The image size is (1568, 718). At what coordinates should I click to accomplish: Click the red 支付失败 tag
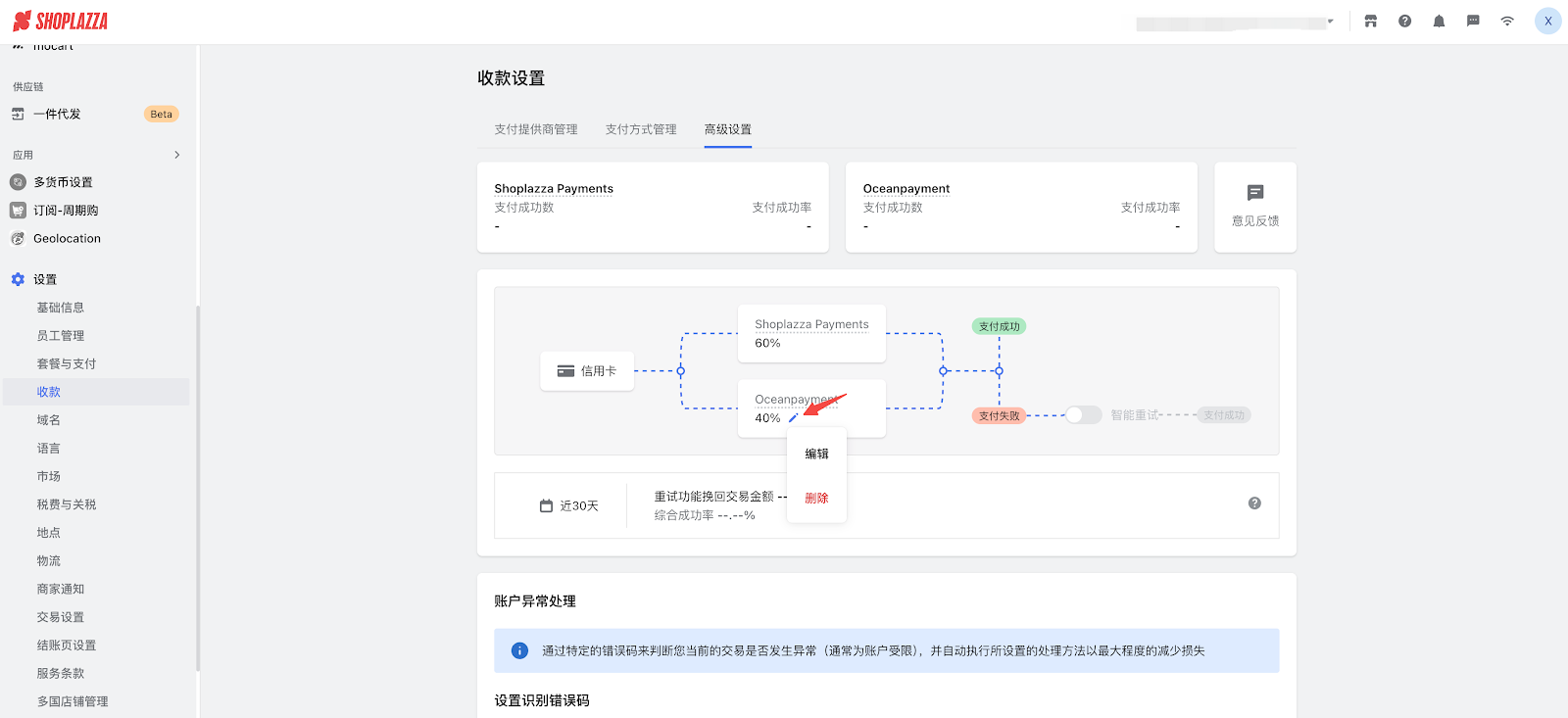[1000, 416]
